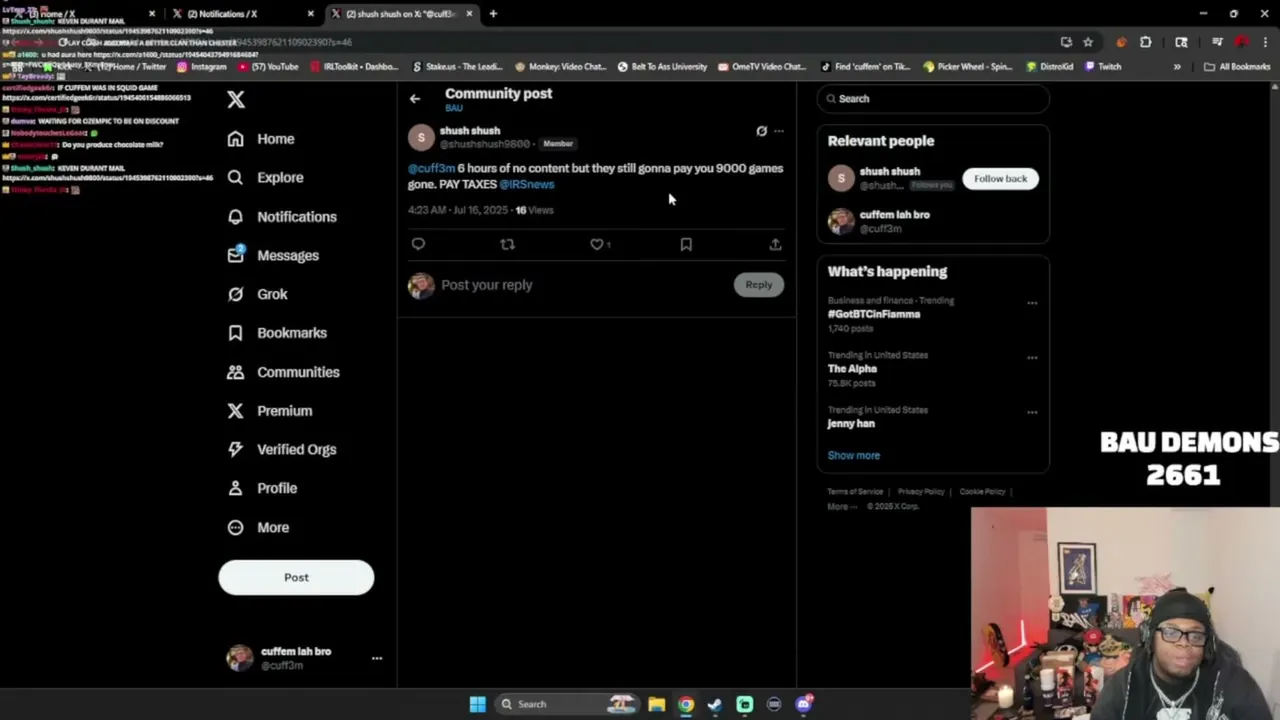Open account menu dots beside cuffem lah bro
The image size is (1280, 720).
[377, 658]
